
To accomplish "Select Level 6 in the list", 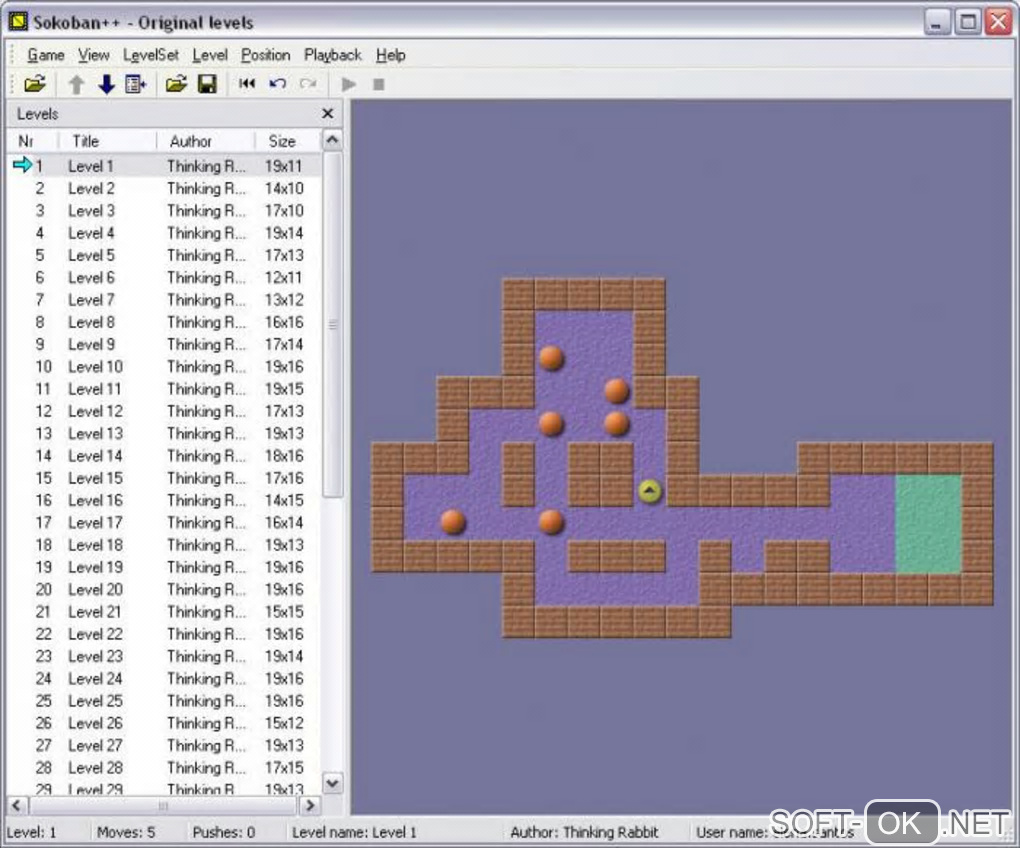I will (x=165, y=278).
